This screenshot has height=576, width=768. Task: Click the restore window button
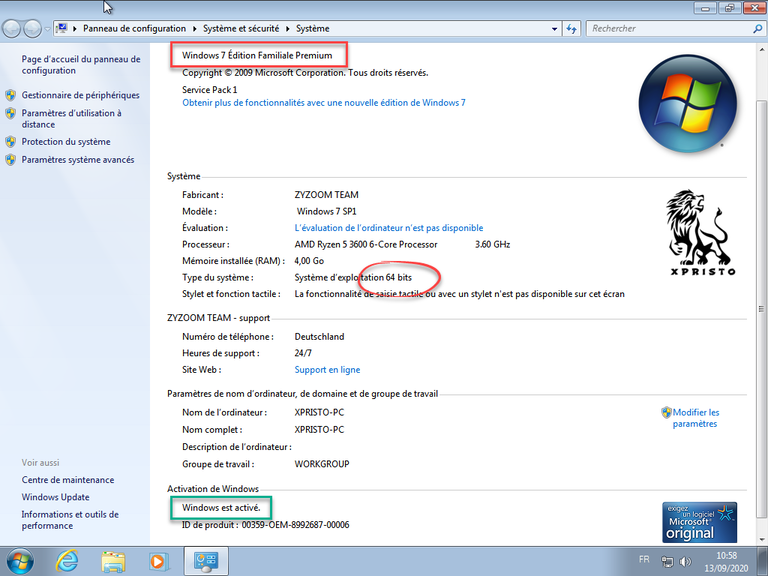click(x=729, y=7)
